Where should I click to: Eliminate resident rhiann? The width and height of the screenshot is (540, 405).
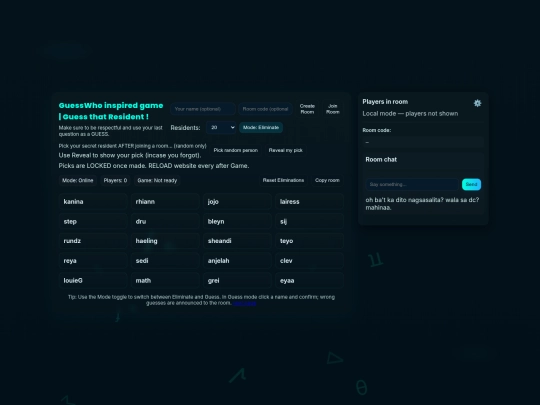pyautogui.click(x=165, y=201)
